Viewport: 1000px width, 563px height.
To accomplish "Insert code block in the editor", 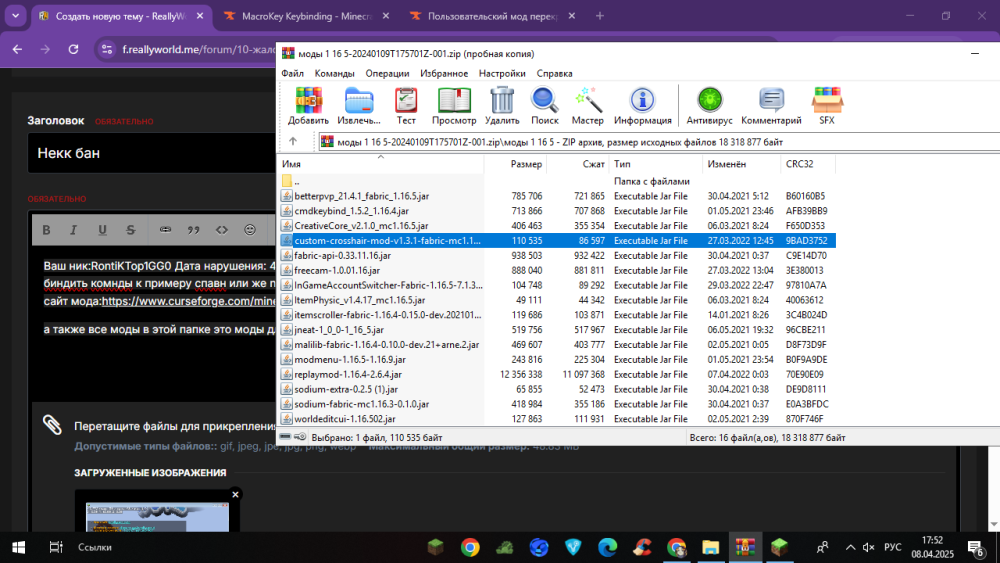I will tap(221, 230).
